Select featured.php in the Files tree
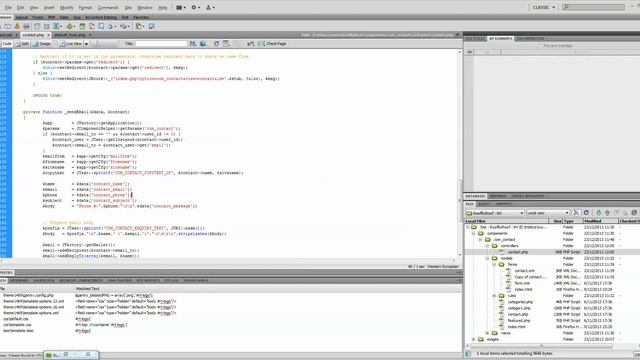This screenshot has height=360, width=640. coord(519,321)
